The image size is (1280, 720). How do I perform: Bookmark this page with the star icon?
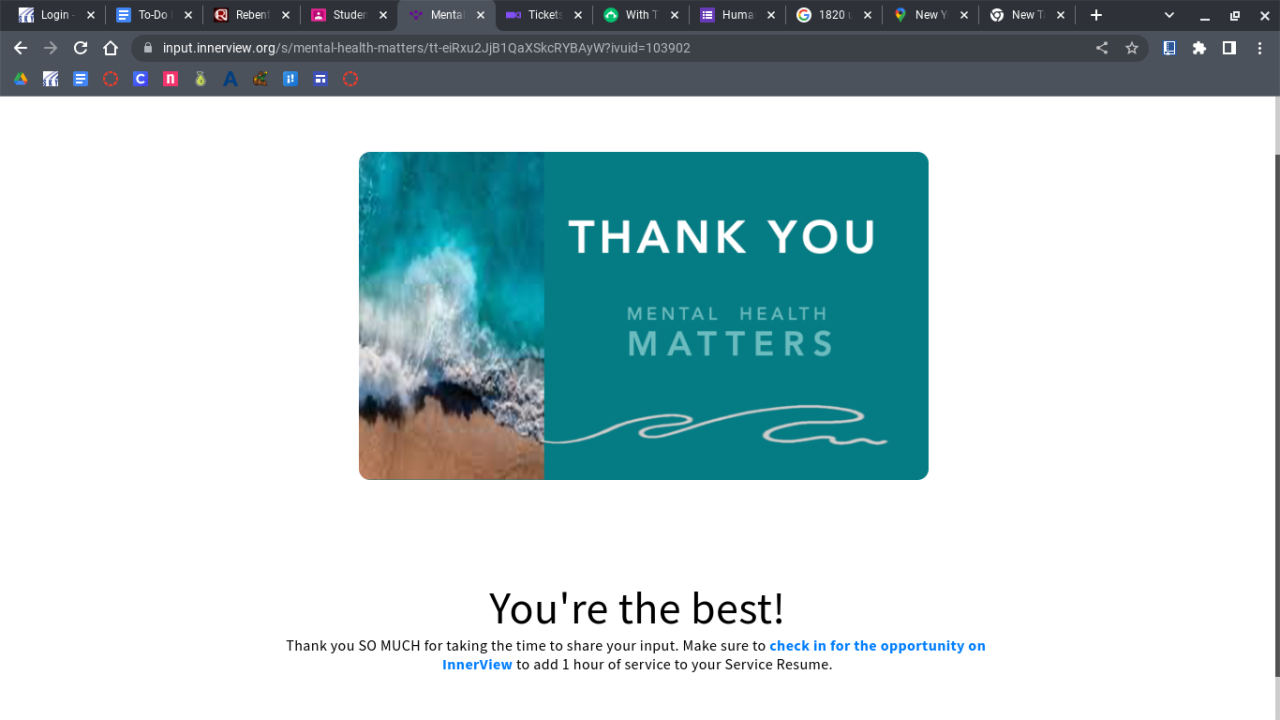(1132, 48)
